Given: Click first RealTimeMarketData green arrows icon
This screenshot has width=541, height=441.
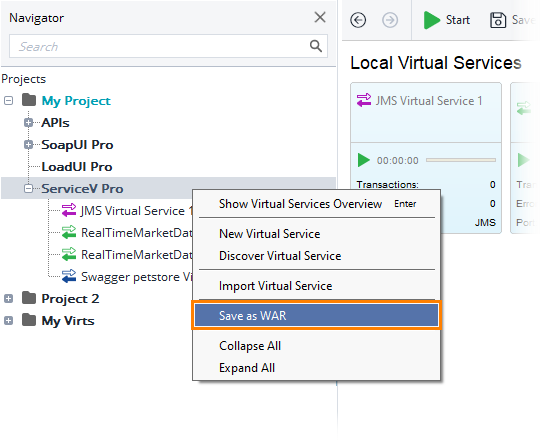Looking at the screenshot, I should click(69, 232).
